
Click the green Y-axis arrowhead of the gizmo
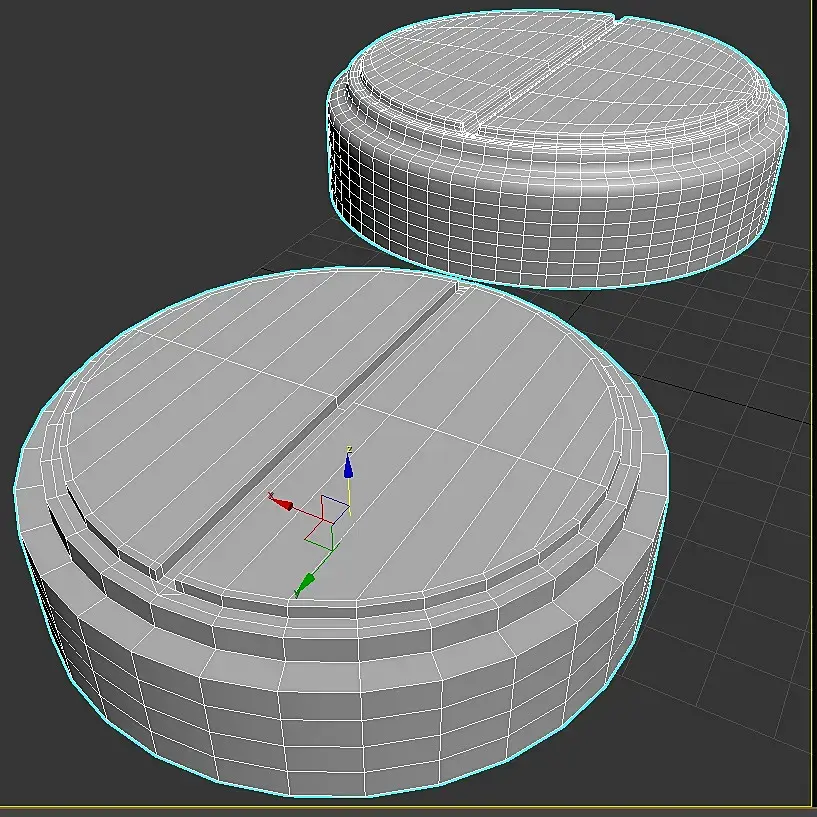point(307,582)
